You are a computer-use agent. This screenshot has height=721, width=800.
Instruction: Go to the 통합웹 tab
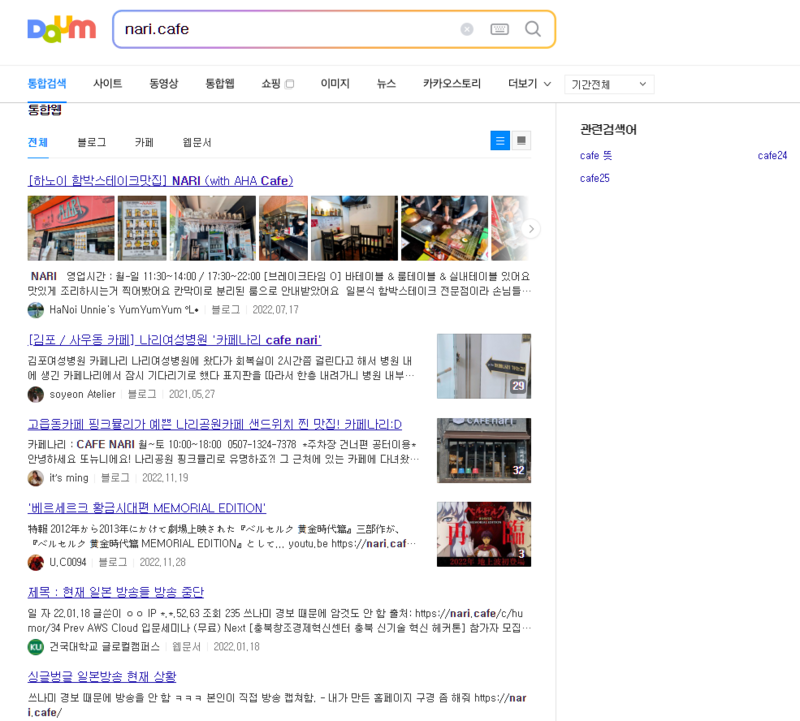point(220,84)
